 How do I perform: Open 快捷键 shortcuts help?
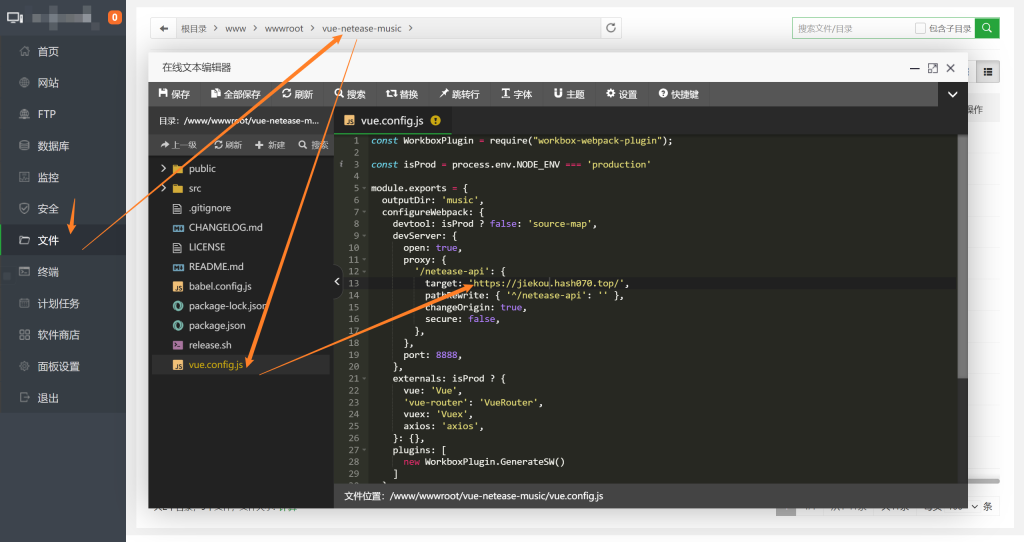point(679,94)
